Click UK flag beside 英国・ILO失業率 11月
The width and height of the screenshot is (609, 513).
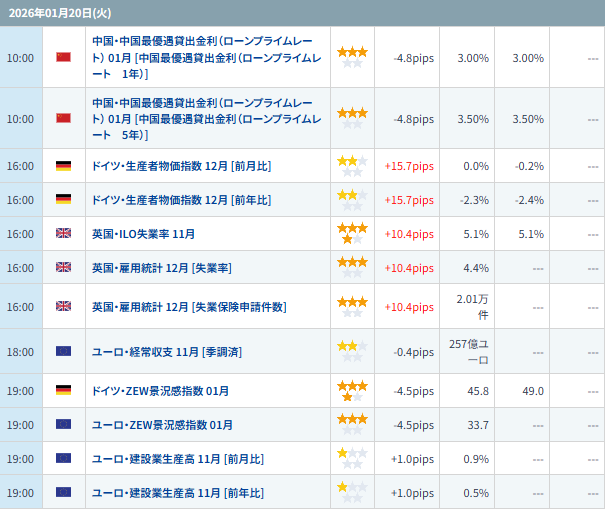tap(63, 234)
